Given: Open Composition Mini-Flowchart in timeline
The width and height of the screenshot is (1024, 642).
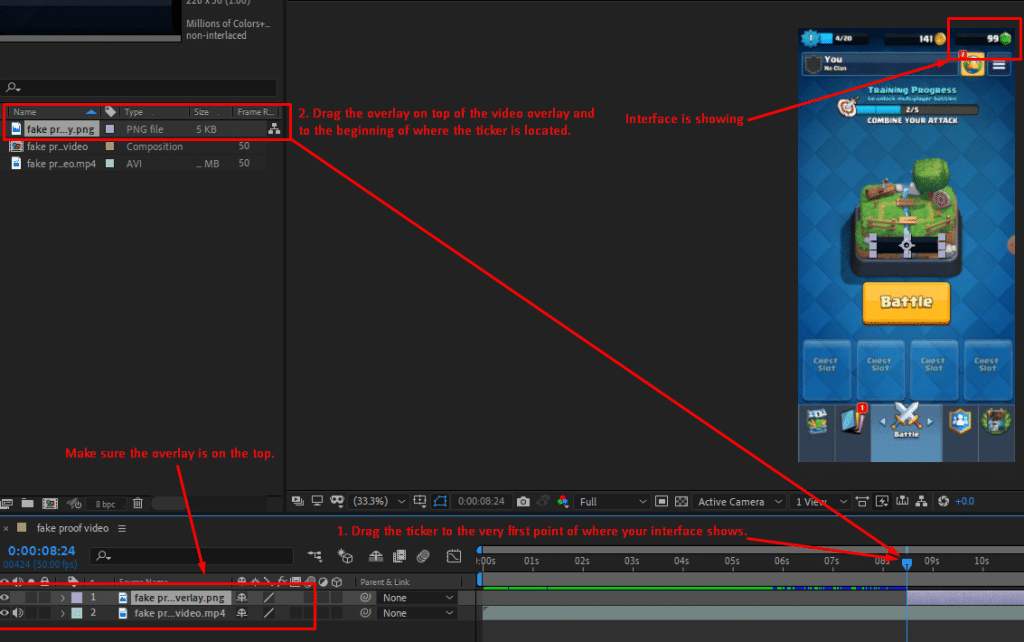Looking at the screenshot, I should [315, 556].
